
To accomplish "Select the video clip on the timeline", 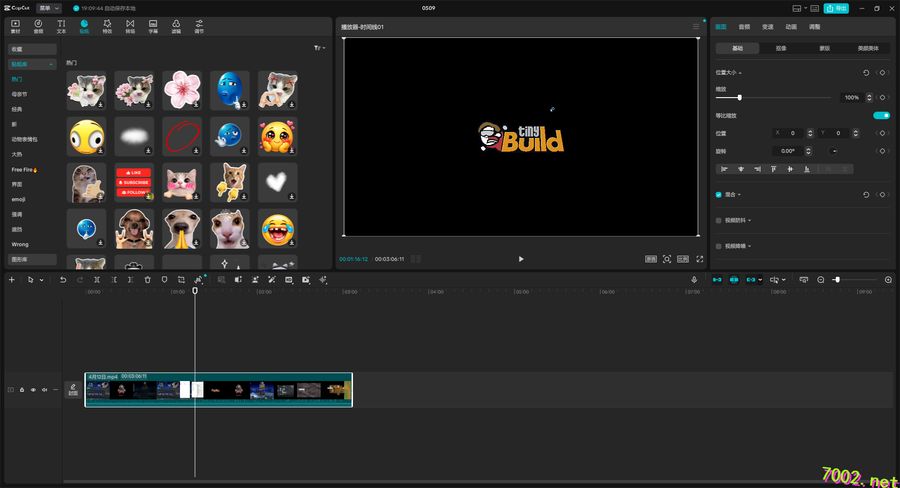I will point(218,390).
